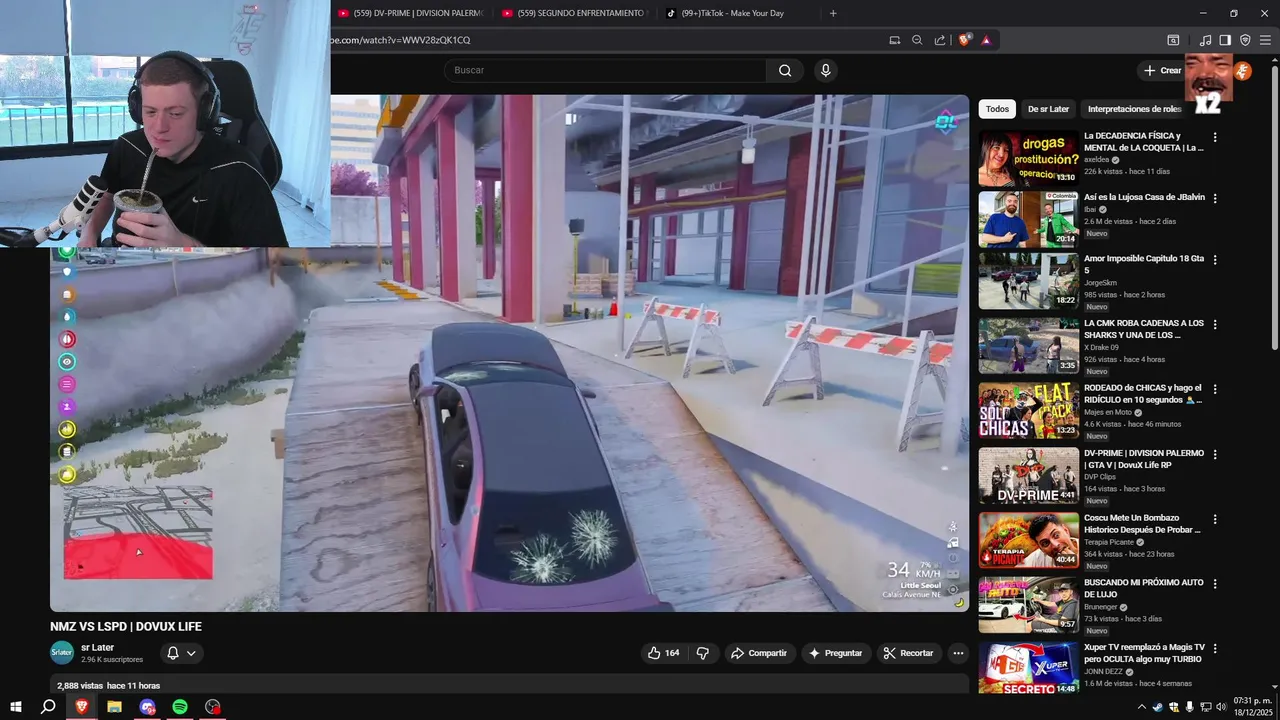This screenshot has width=1280, height=720.
Task: Open Brave media control music note icon
Action: coord(1205,40)
